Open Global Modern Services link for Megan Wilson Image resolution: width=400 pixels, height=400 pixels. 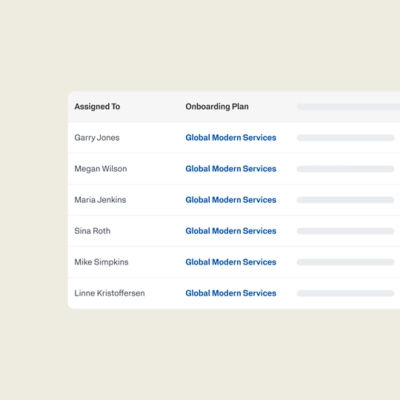pyautogui.click(x=231, y=169)
